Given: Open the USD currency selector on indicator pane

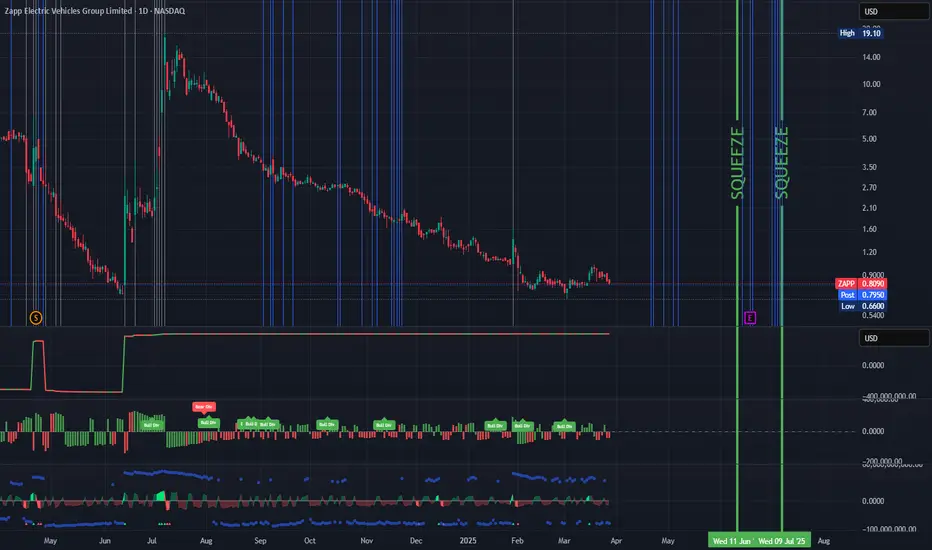Looking at the screenshot, I should coord(894,338).
